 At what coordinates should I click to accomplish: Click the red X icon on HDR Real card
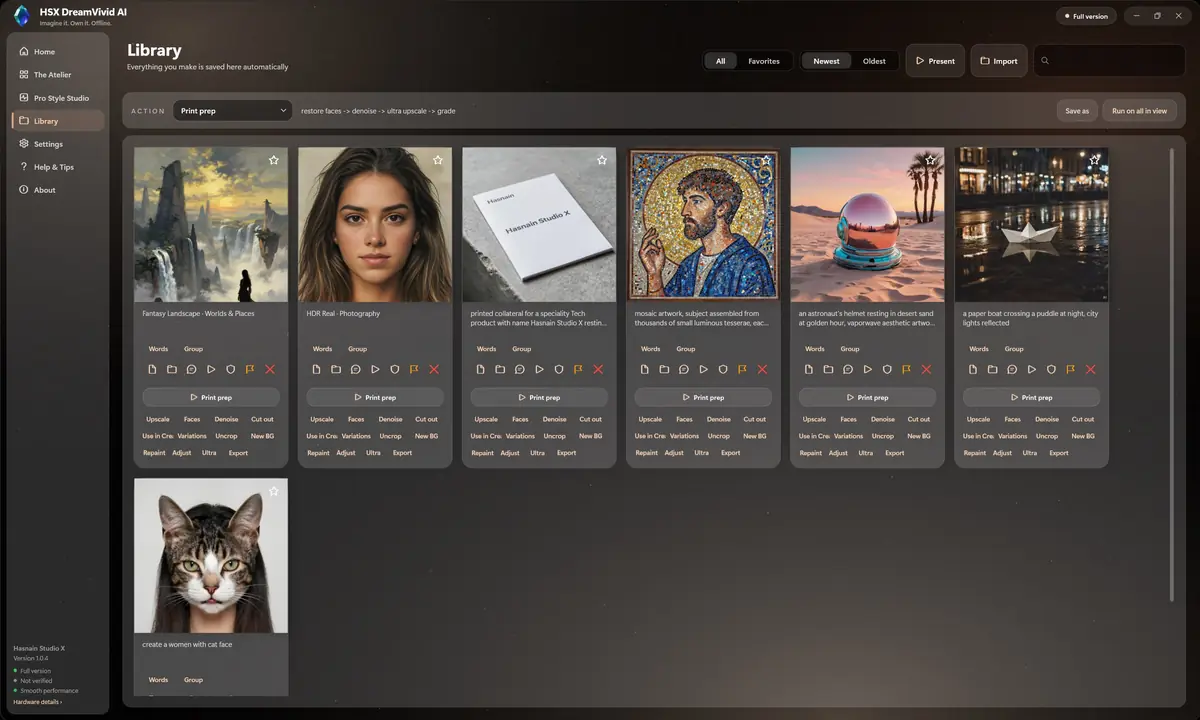coord(434,369)
